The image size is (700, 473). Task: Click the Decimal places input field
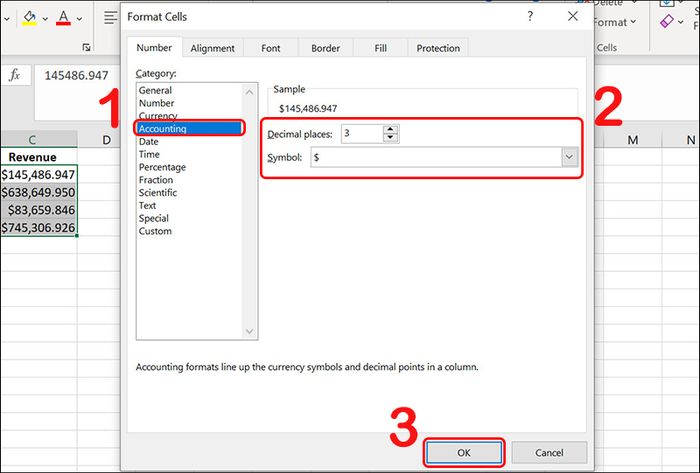(362, 134)
